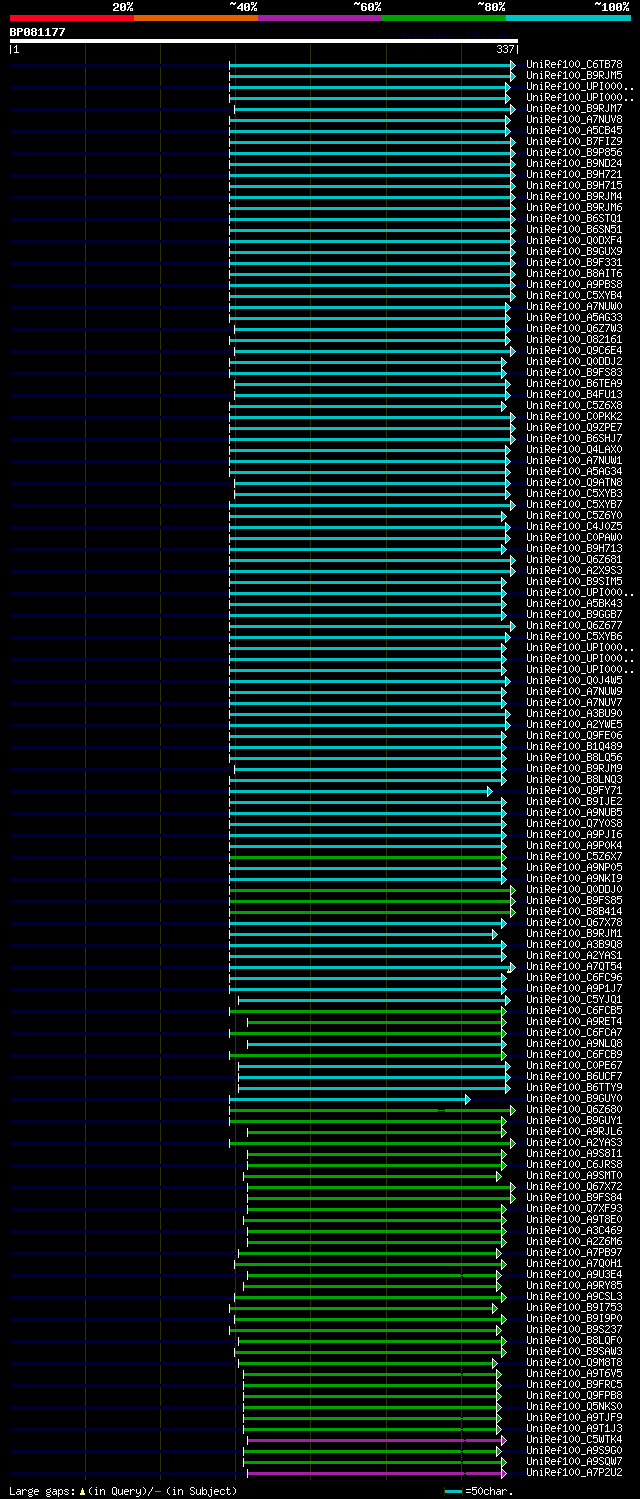Screen dimensions: 640x1499
Task: Click the red 20% identity legend segment
Action: tap(72, 18)
